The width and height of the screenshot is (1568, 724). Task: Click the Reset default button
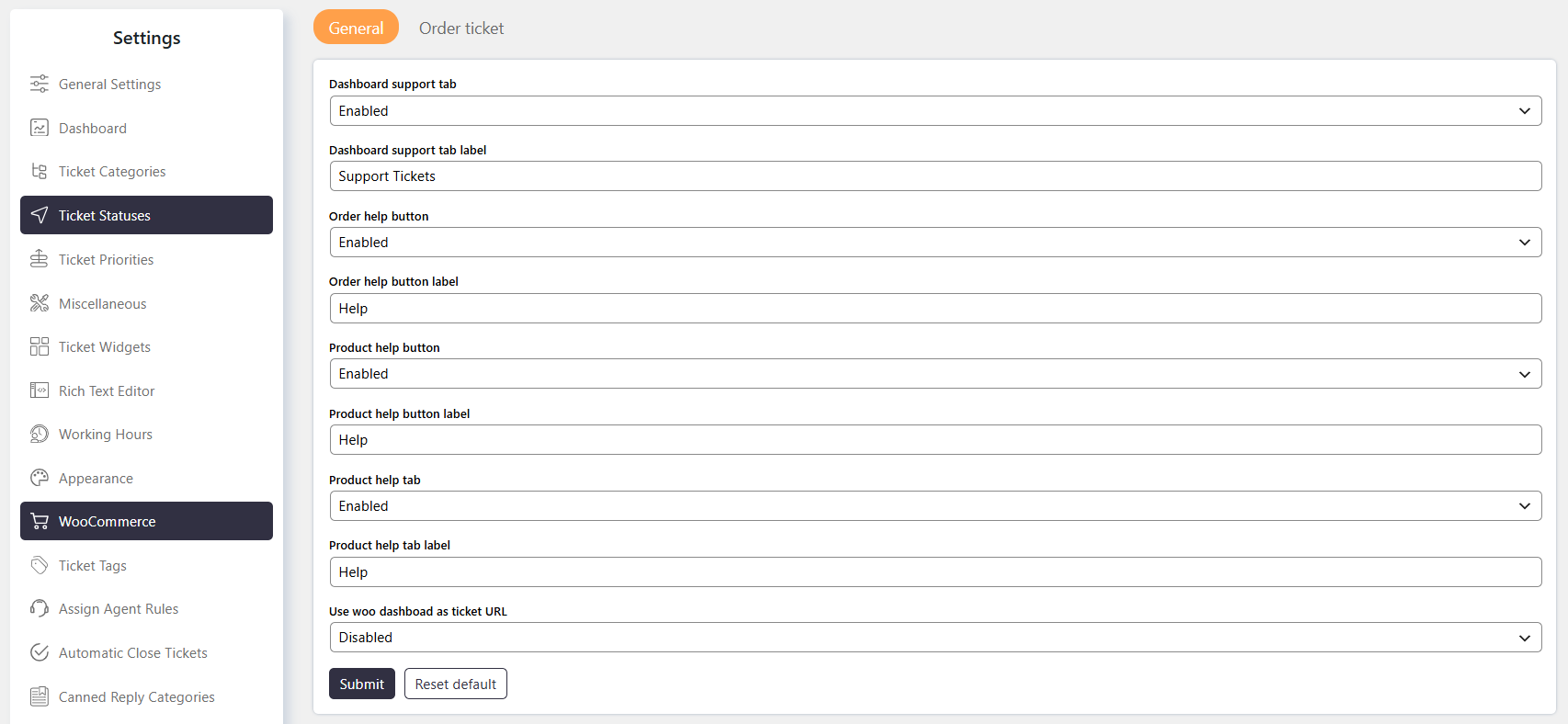point(456,684)
